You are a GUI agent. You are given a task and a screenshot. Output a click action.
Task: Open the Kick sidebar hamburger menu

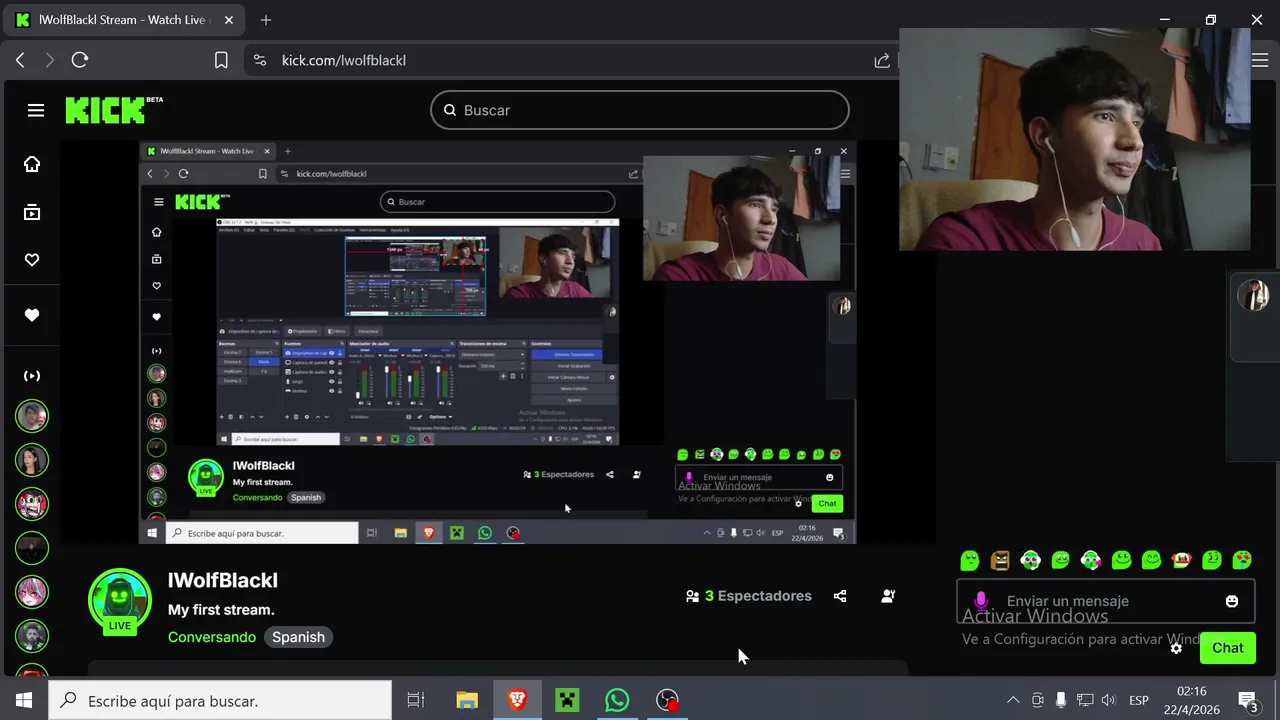tap(36, 110)
